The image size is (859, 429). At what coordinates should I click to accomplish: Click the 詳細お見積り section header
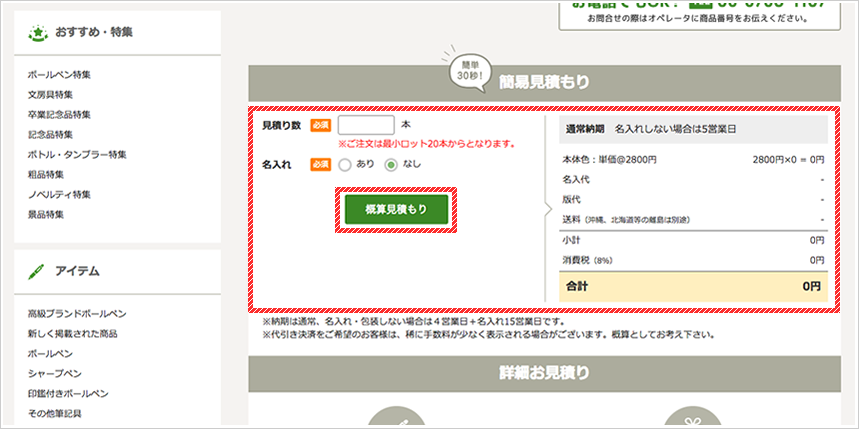pos(544,373)
